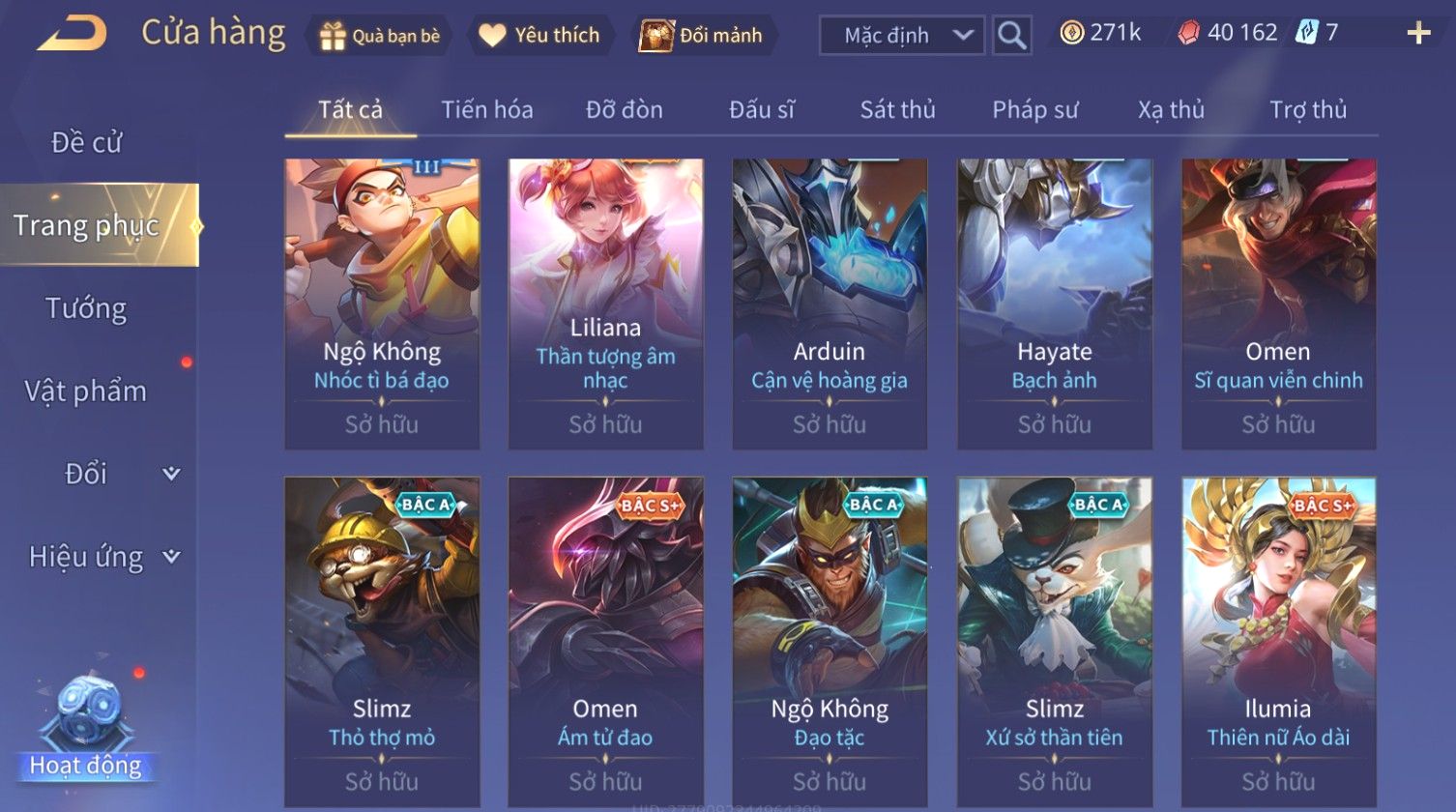Open Liliana Thần tượng âm nhạc skin card
This screenshot has height=812, width=1456.
[605, 304]
